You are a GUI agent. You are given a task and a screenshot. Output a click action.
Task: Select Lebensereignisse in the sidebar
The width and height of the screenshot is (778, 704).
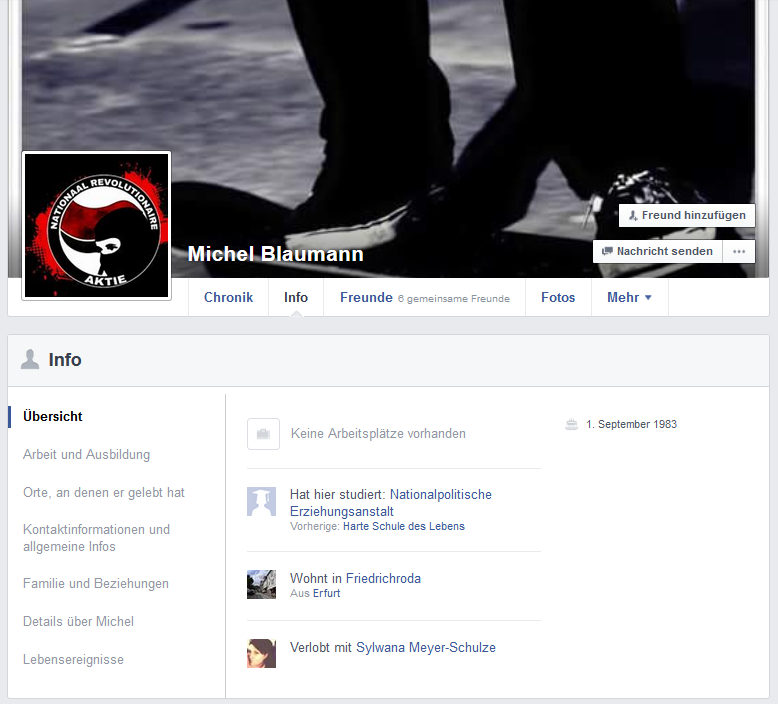[x=73, y=660]
